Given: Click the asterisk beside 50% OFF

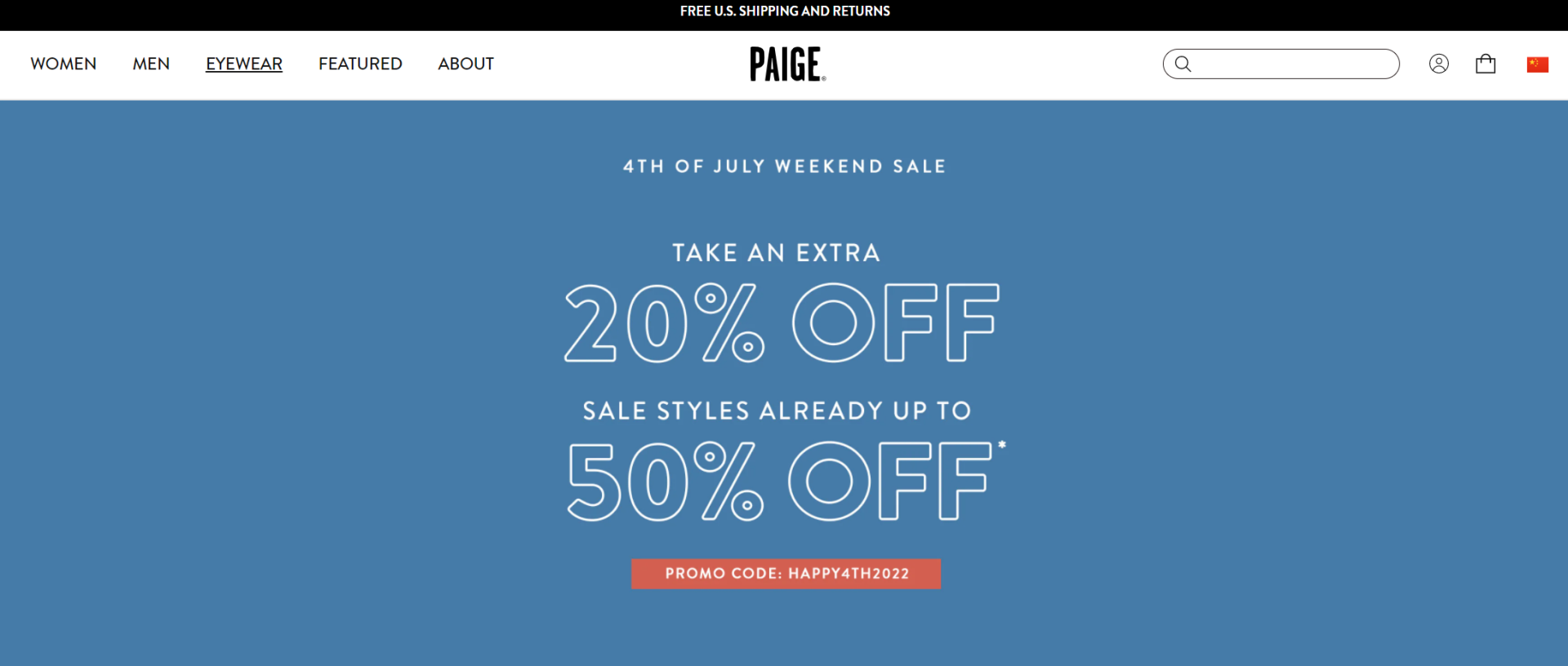Looking at the screenshot, I should coord(1002,445).
